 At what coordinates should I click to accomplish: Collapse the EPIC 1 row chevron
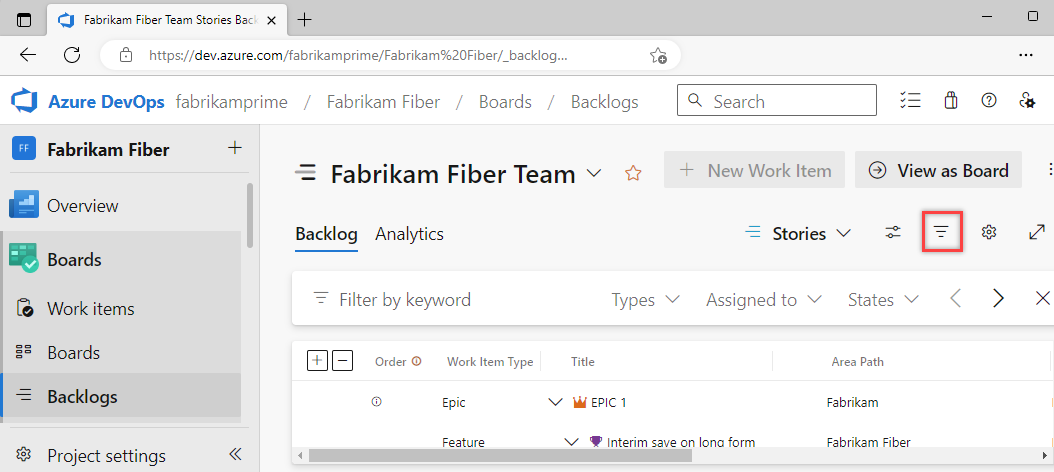[555, 402]
